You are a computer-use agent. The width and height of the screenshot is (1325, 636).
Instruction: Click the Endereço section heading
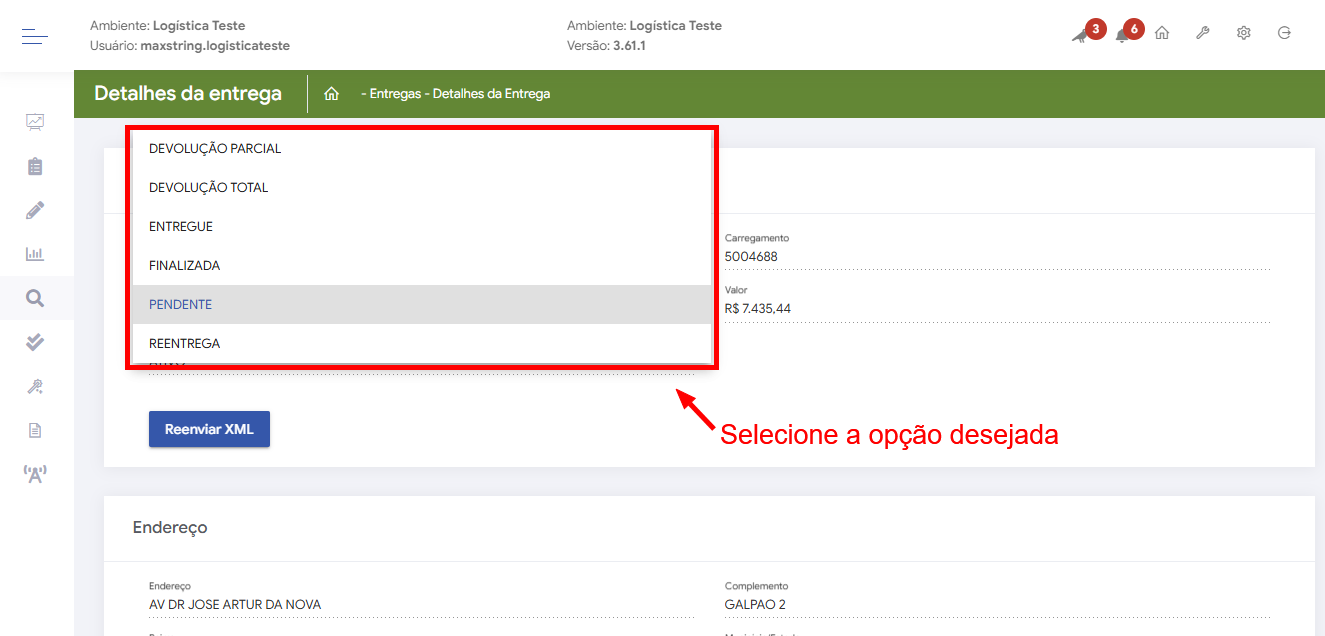tap(170, 527)
